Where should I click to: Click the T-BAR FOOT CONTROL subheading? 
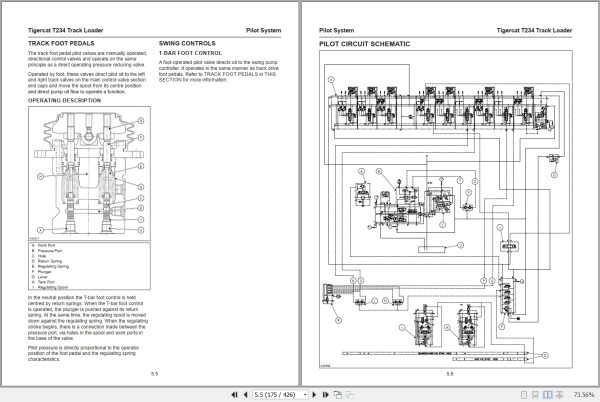pos(190,53)
